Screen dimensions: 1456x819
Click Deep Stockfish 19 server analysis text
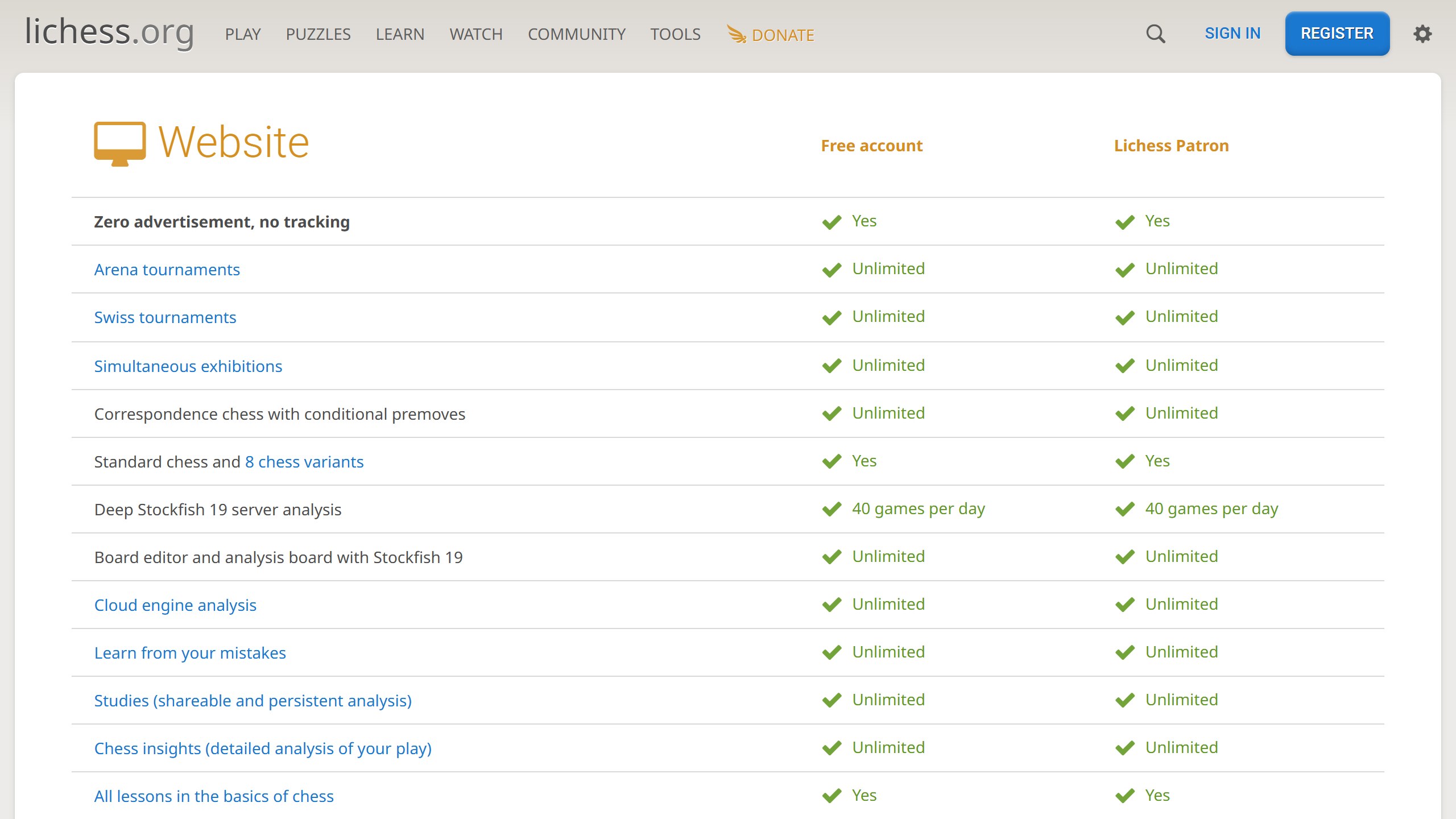pyautogui.click(x=218, y=510)
